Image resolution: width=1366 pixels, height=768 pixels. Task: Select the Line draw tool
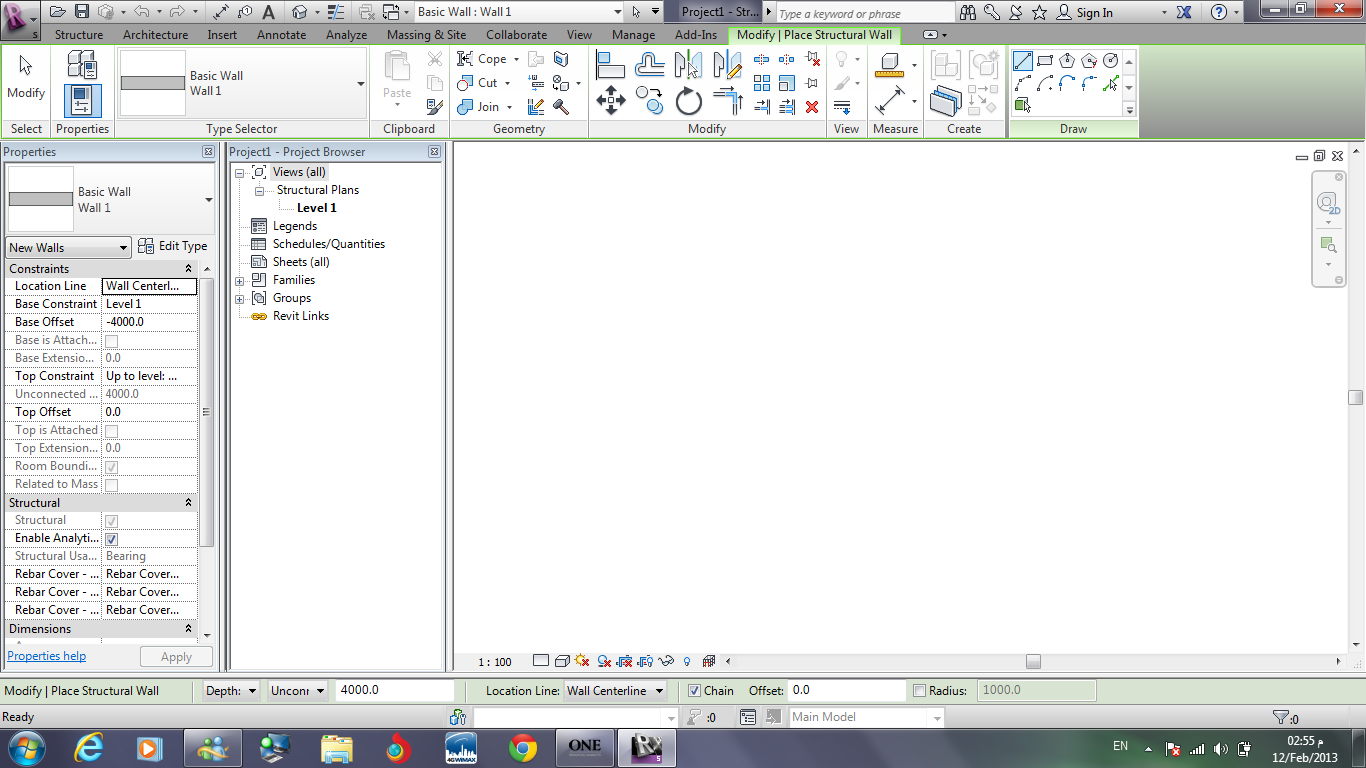click(1023, 61)
